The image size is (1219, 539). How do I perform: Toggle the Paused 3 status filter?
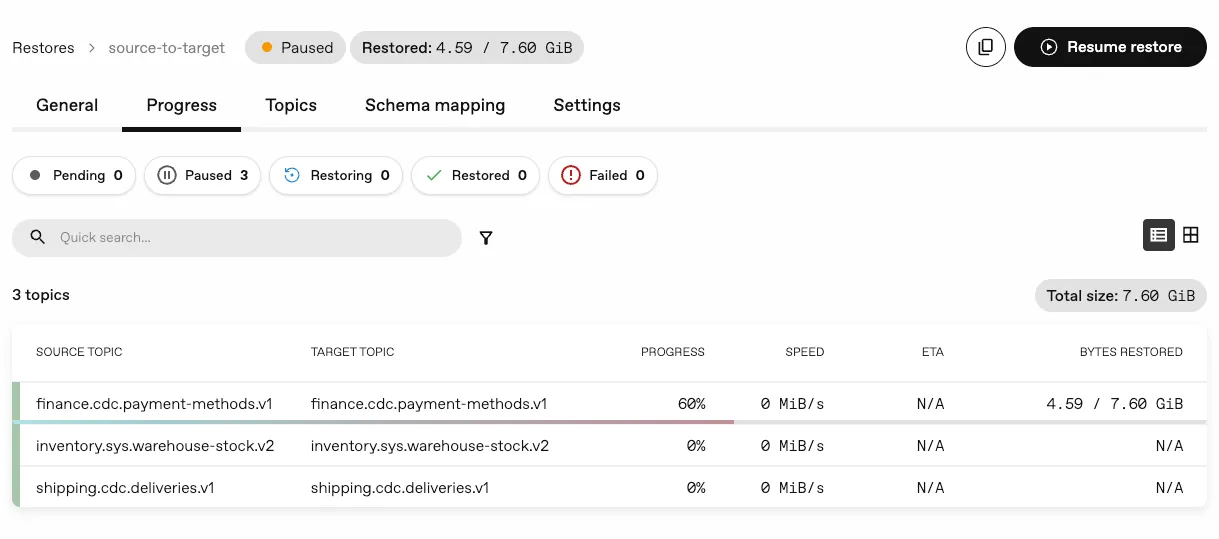click(x=202, y=175)
